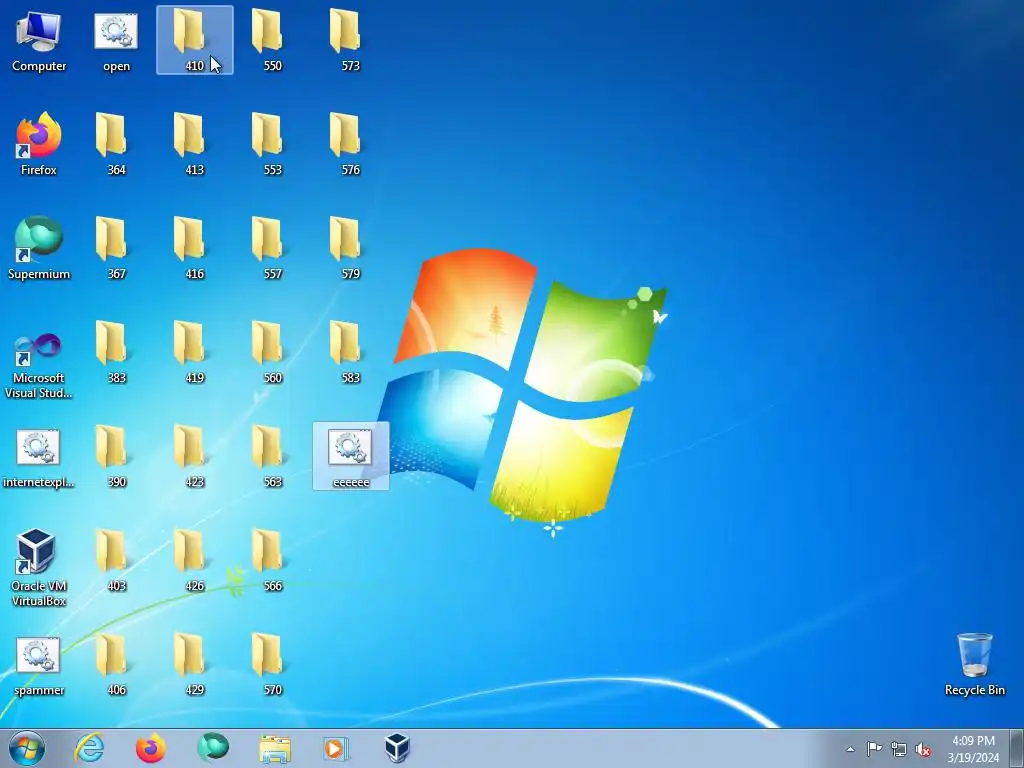Click the Show desktop button
This screenshot has width=1024, height=768.
pos(1017,749)
